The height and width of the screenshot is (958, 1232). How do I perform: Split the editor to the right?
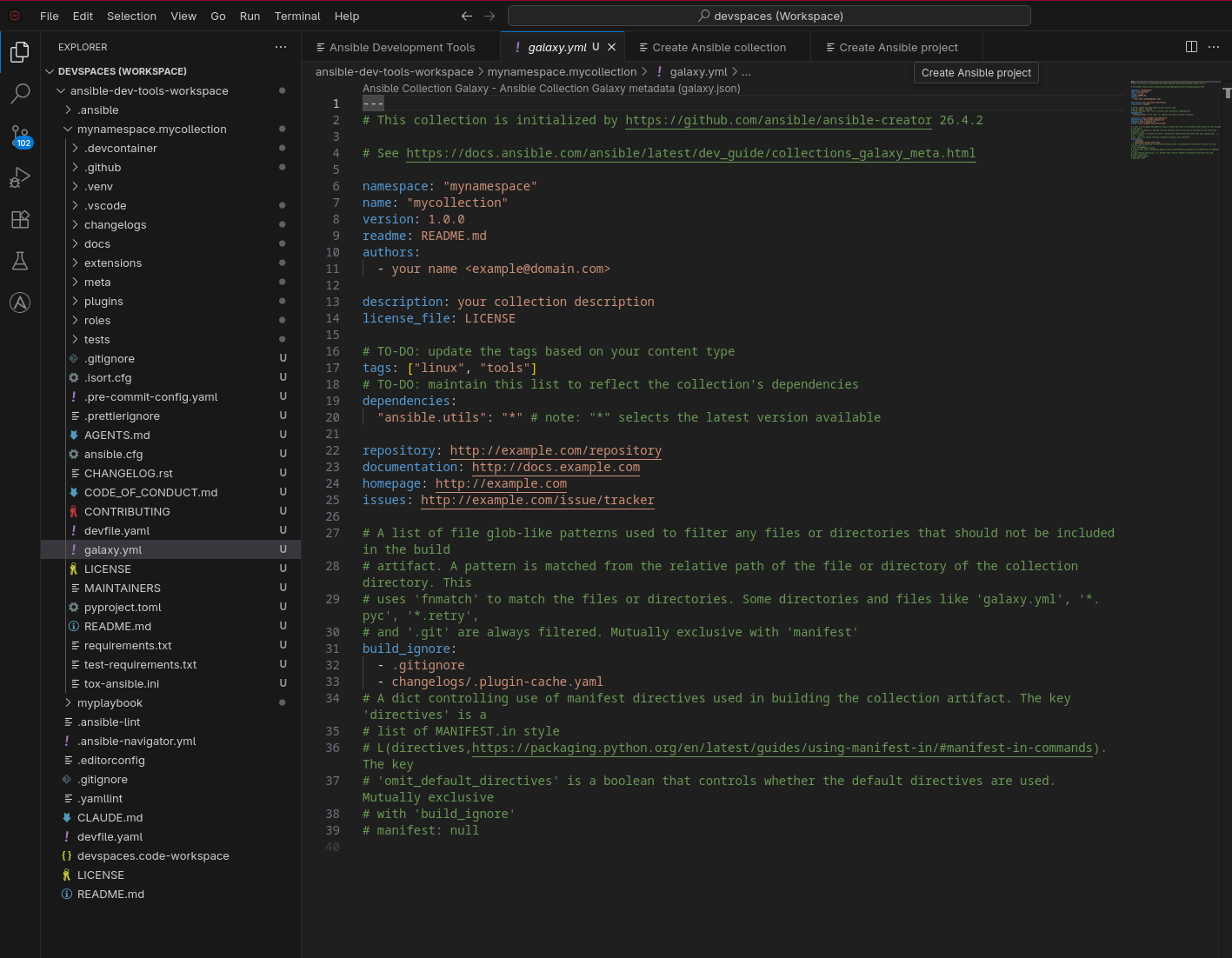point(1192,47)
